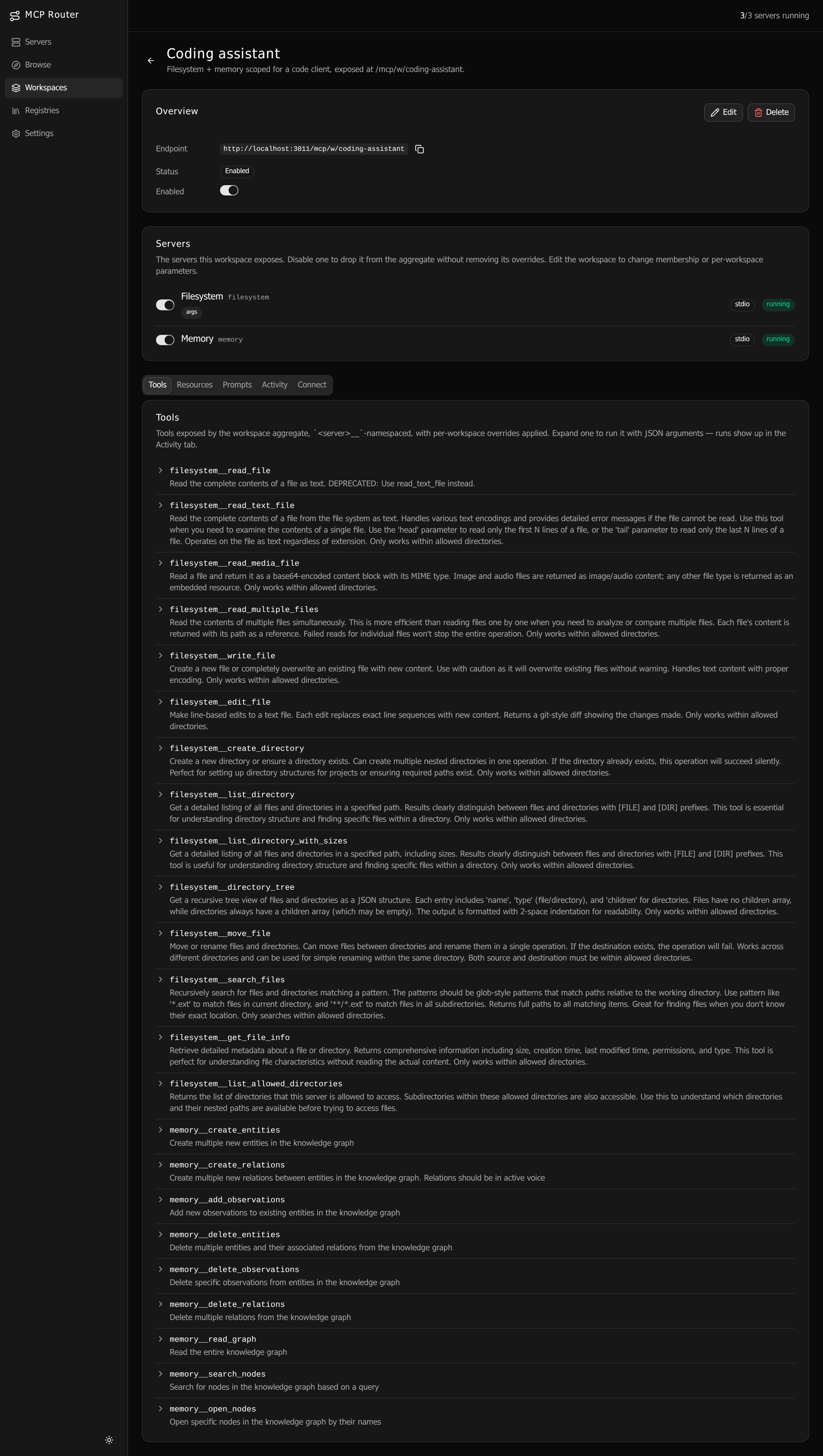Click the args badge under Filesystem

[x=192, y=312]
